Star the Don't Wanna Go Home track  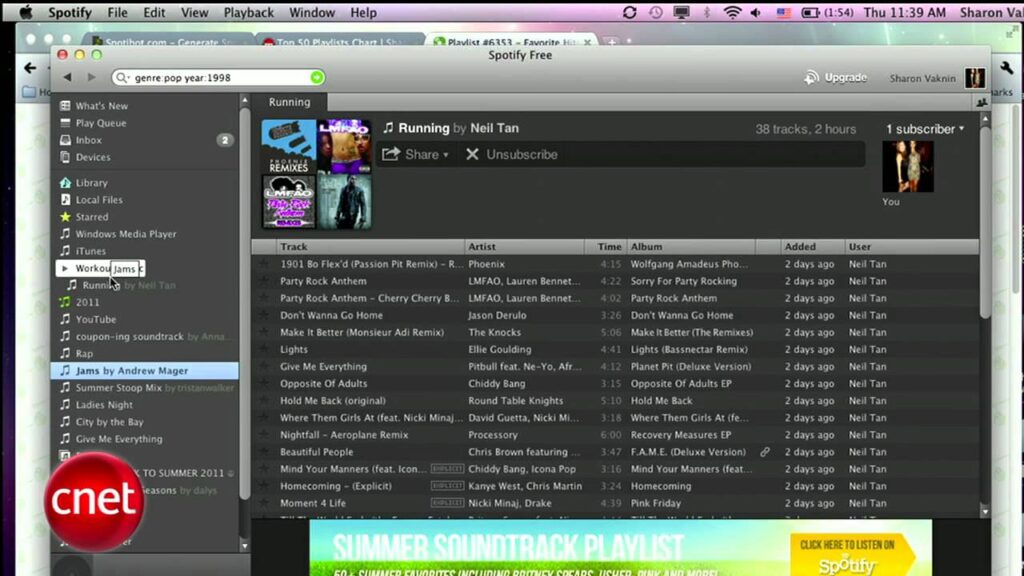pos(264,315)
